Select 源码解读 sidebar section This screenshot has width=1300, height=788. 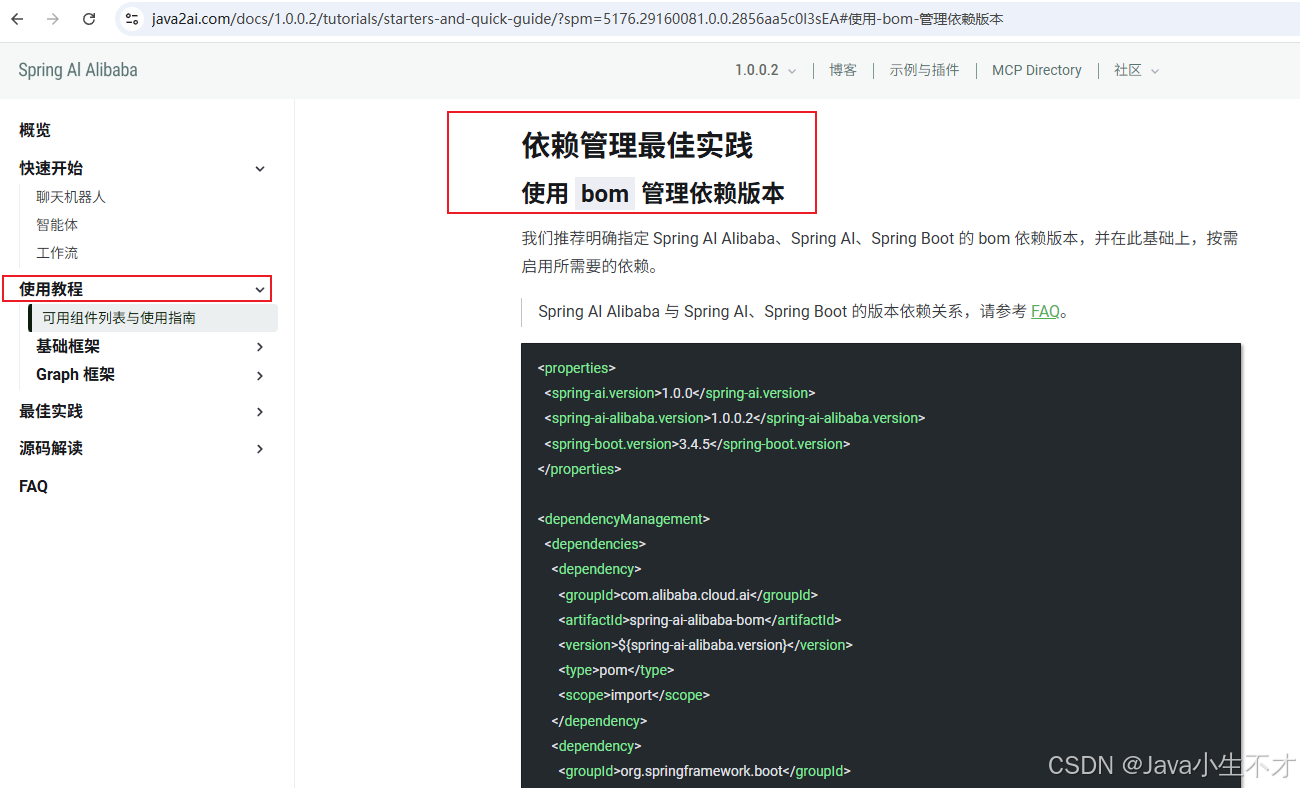[x=51, y=448]
